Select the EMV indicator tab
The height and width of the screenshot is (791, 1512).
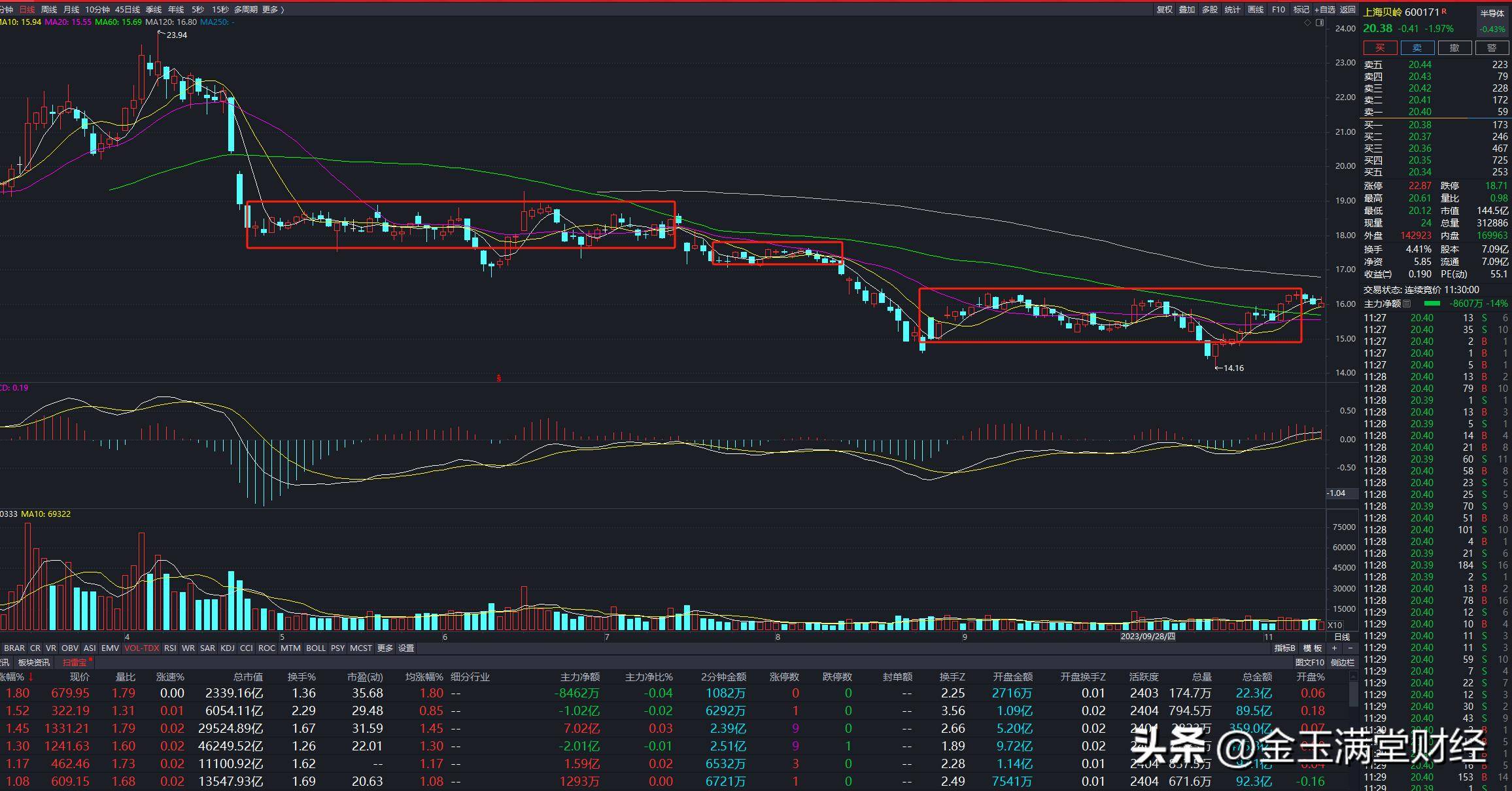pos(110,648)
